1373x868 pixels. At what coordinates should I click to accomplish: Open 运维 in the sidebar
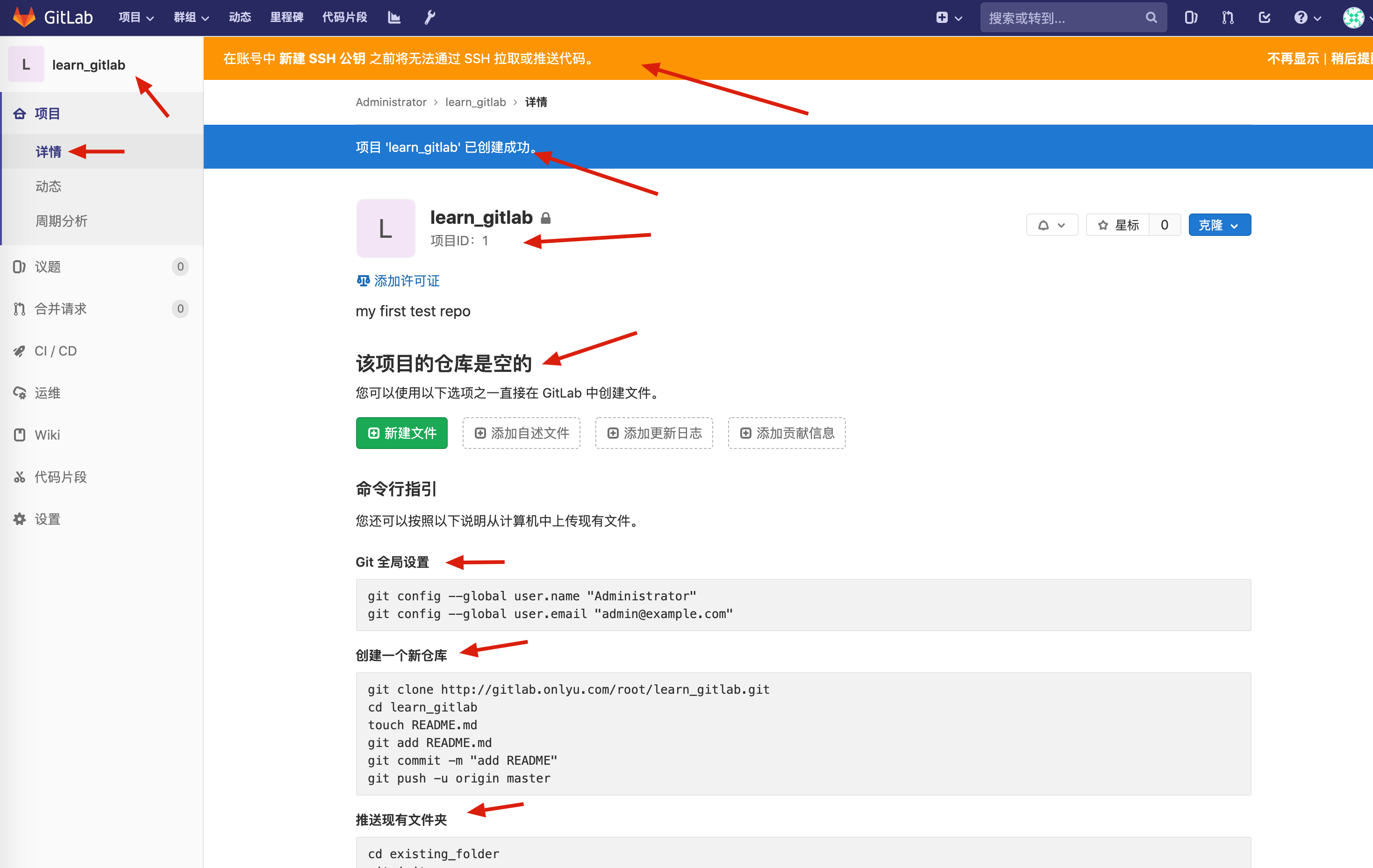pos(101,393)
